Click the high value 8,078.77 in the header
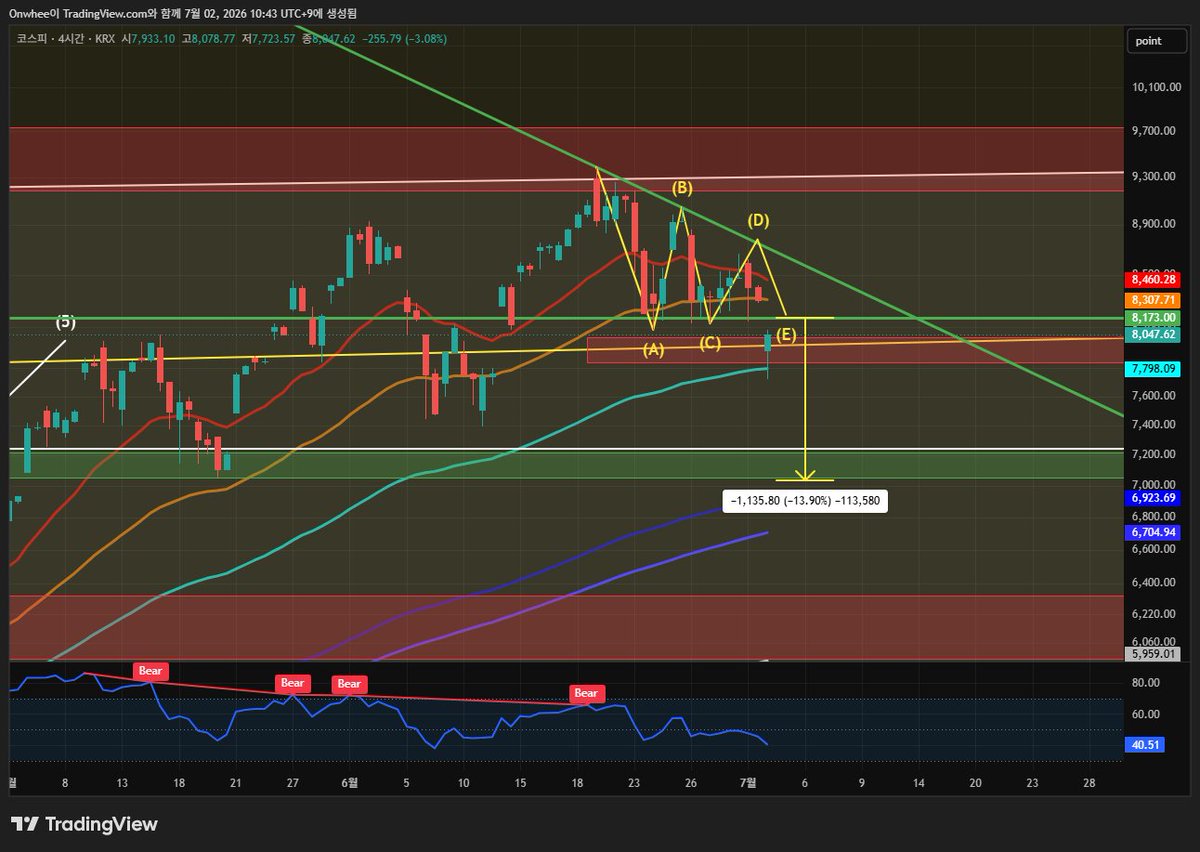 tap(214, 38)
